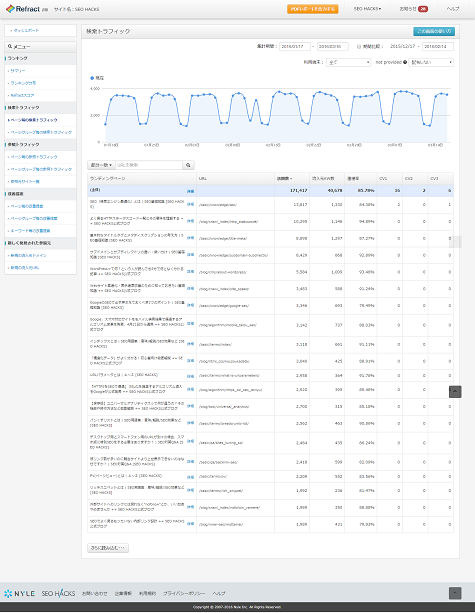The height and width of the screenshot is (613, 475).
Task: Open プライバシーポリシー in the footer
Action: 184,593
